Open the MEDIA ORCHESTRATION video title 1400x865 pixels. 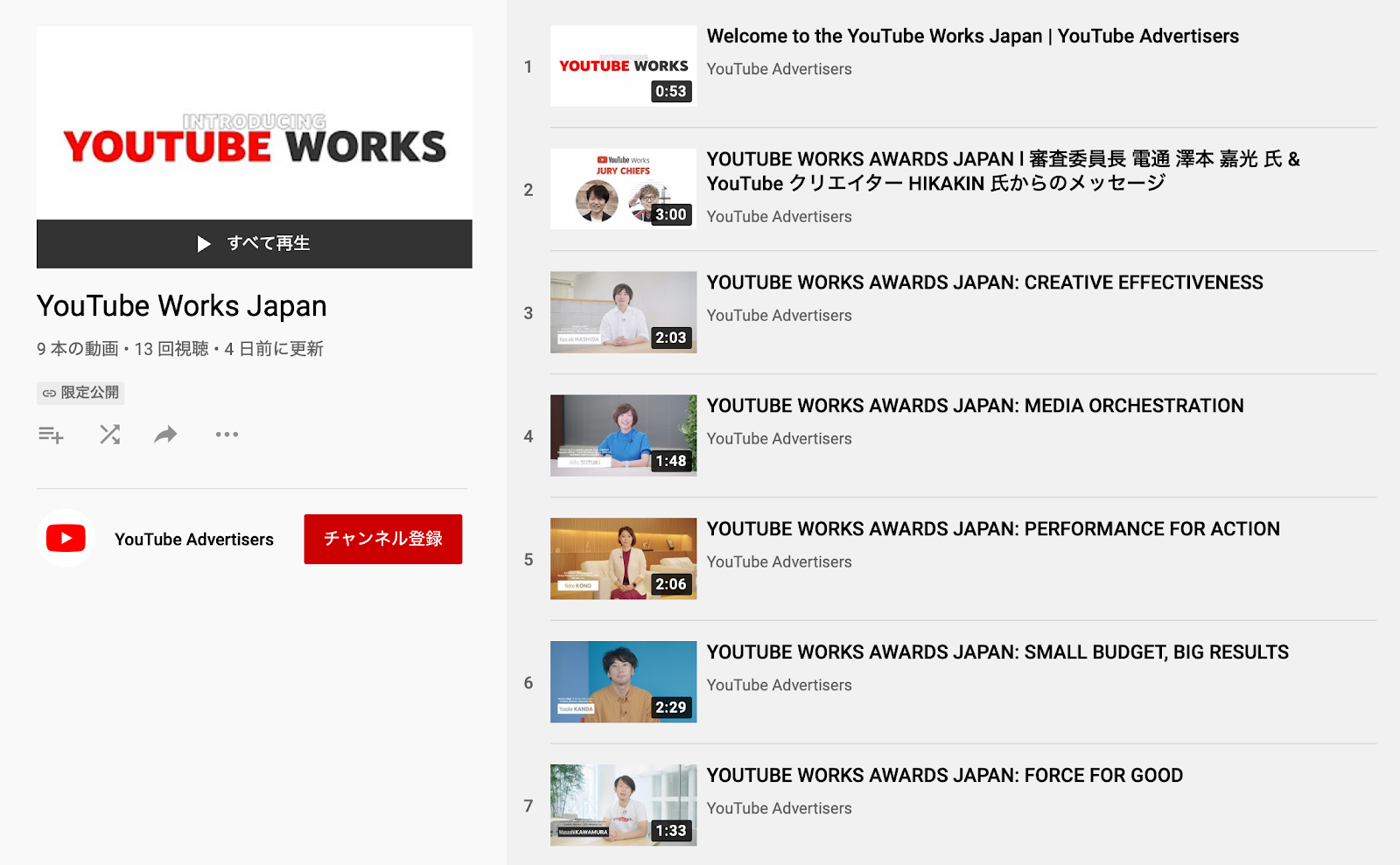pyautogui.click(x=976, y=406)
